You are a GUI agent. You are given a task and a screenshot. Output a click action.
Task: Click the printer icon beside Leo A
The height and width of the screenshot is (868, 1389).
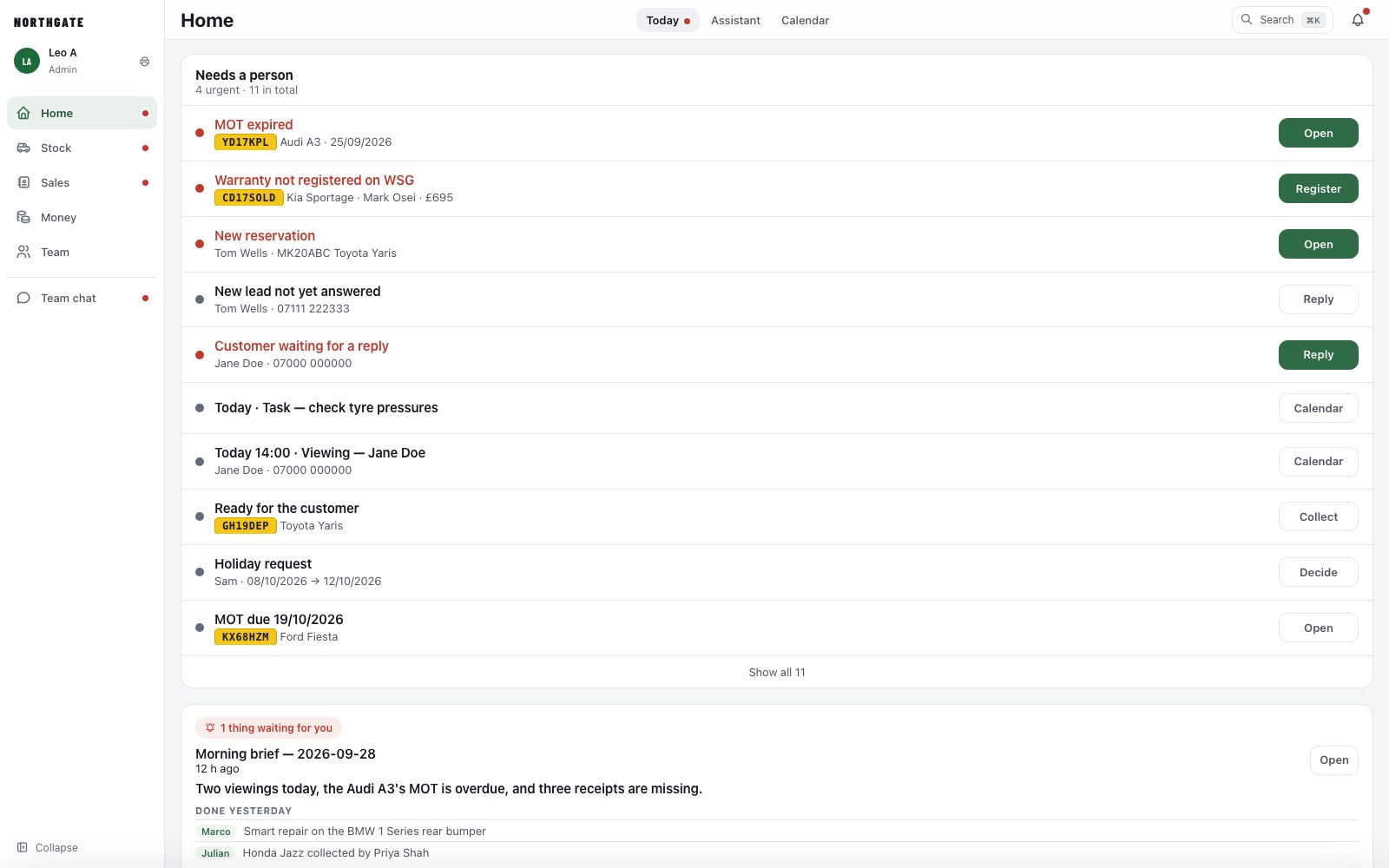coord(144,62)
